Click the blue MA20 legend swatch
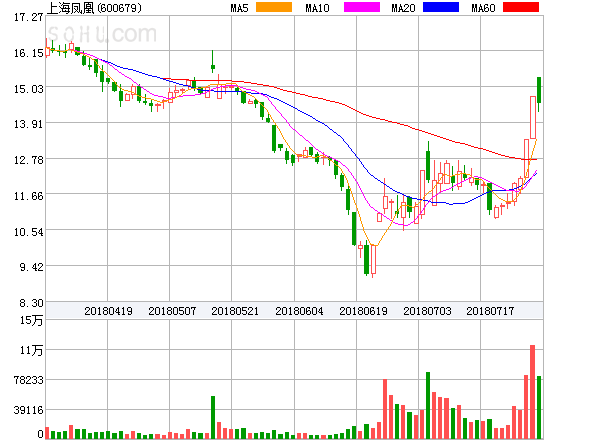Image resolution: width=600 pixels, height=440 pixels. coord(441,7)
